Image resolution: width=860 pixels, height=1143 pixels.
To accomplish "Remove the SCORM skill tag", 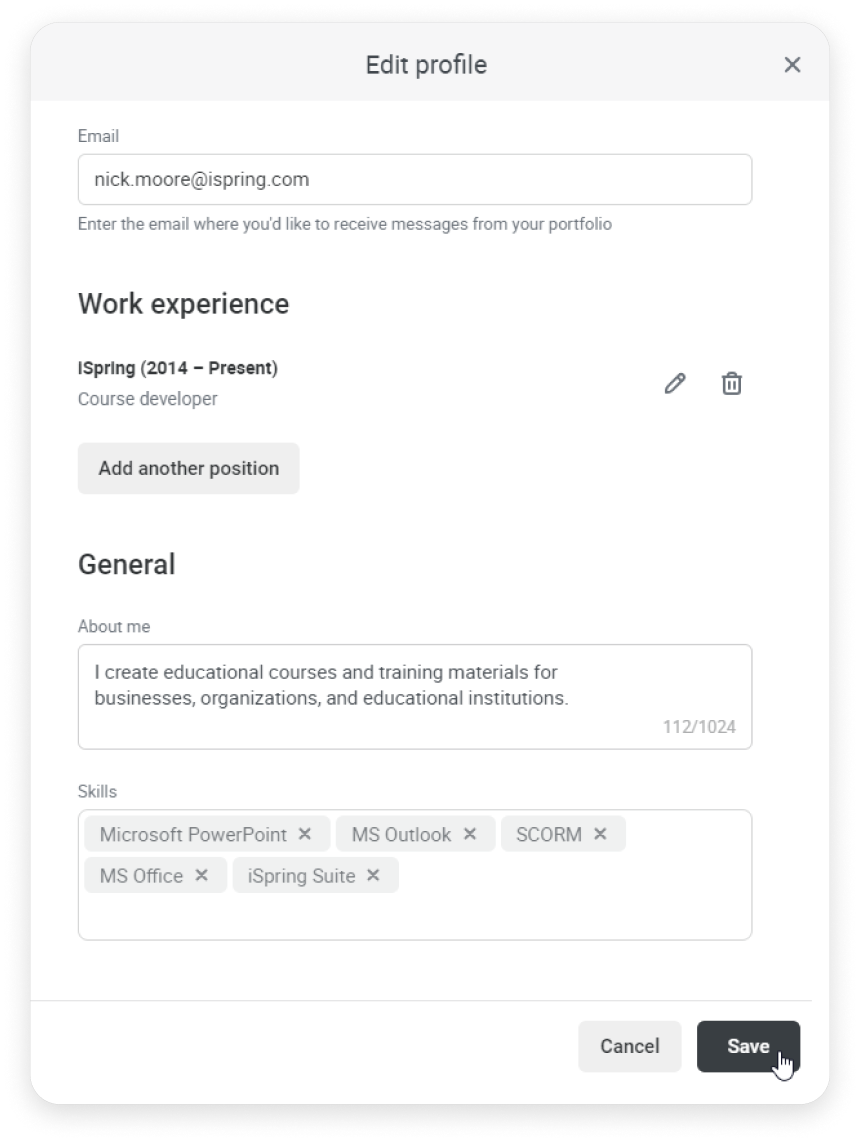I will coord(601,834).
